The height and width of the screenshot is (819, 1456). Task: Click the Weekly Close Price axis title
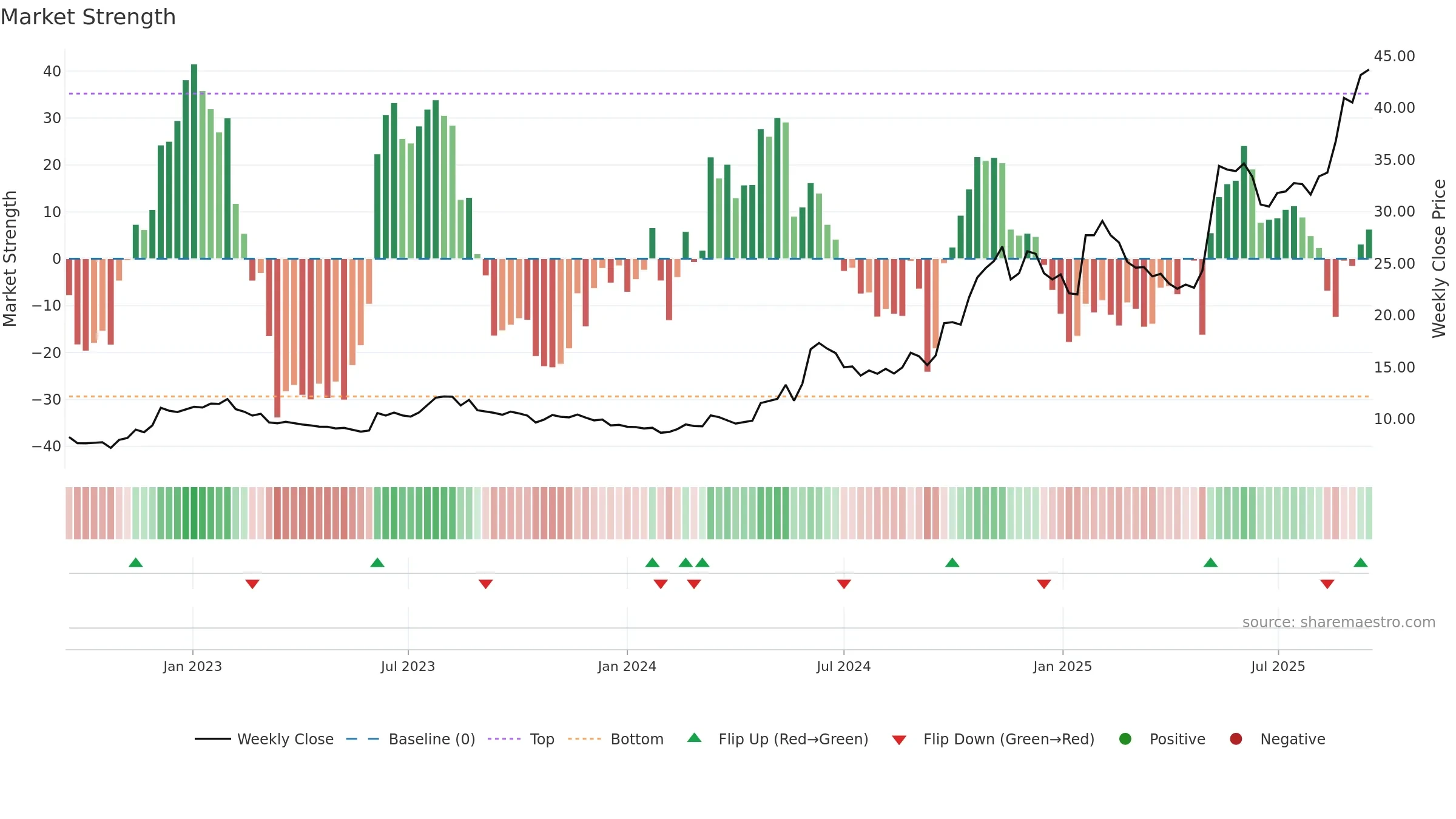click(1439, 258)
